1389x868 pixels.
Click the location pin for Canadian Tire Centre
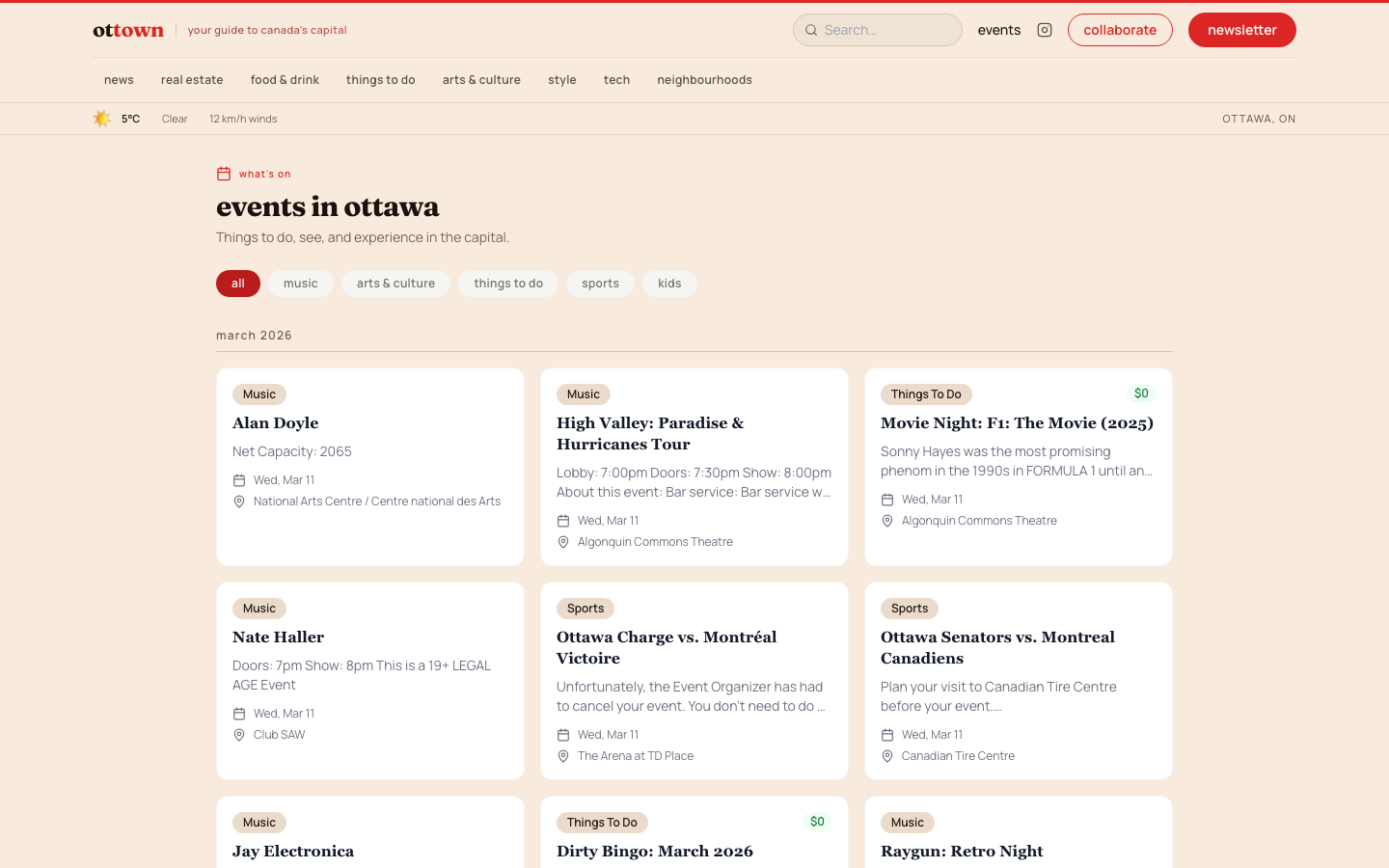coord(887,756)
